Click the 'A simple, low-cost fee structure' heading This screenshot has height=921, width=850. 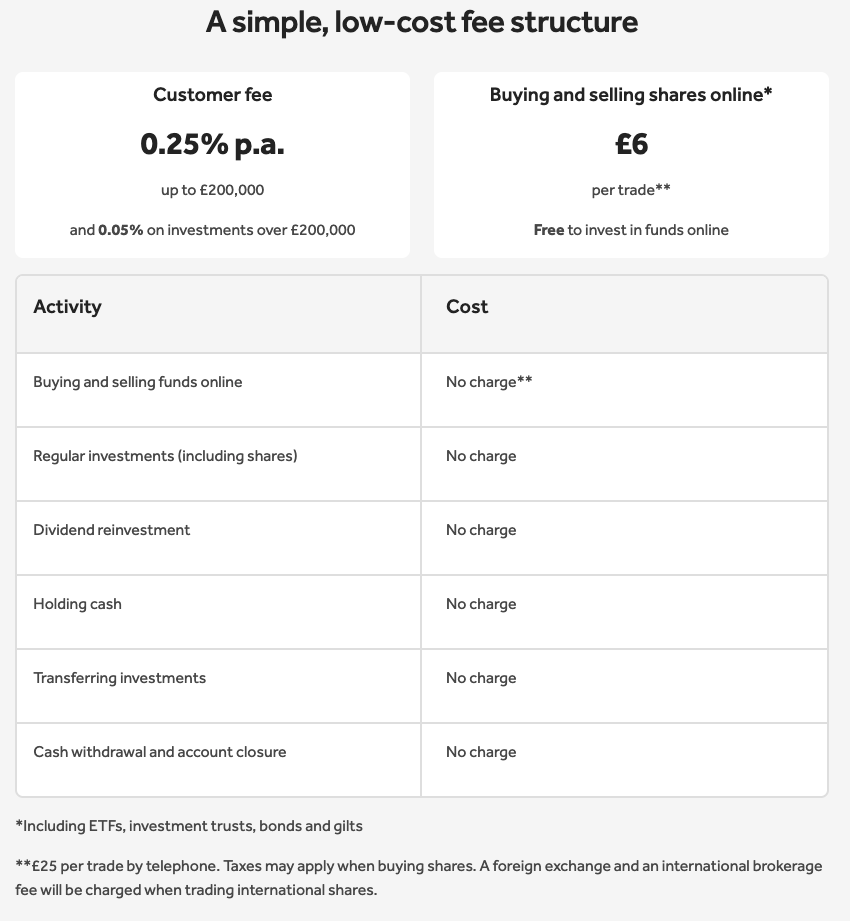tap(422, 22)
